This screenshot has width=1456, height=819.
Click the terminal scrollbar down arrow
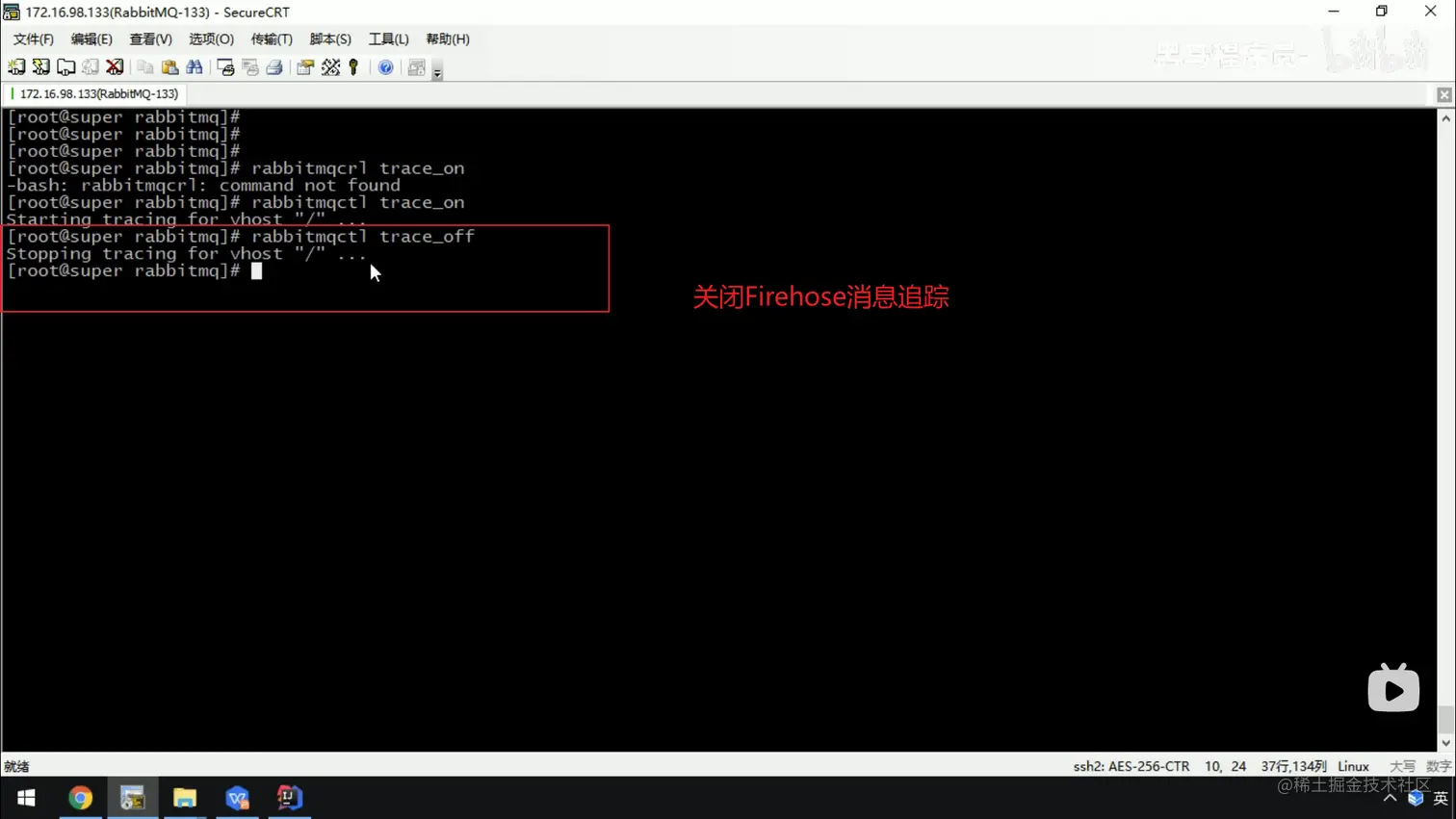point(1446,743)
